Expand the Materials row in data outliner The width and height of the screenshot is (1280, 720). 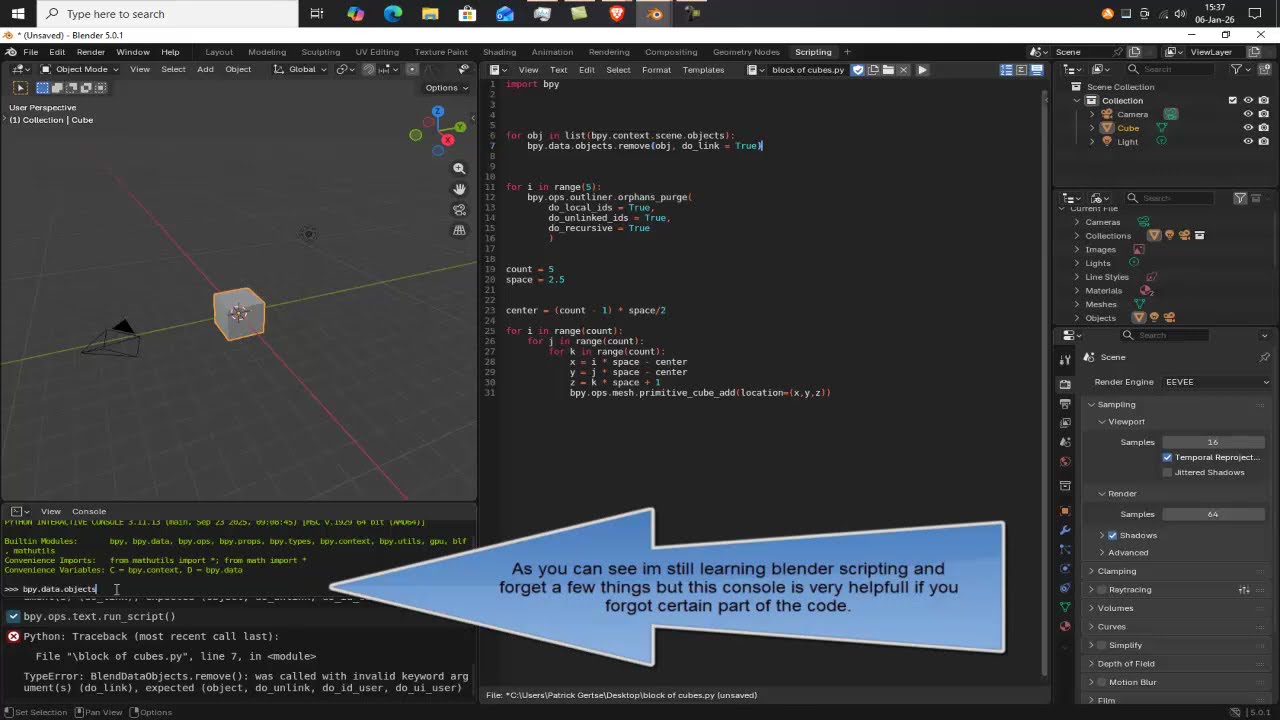[1077, 291]
